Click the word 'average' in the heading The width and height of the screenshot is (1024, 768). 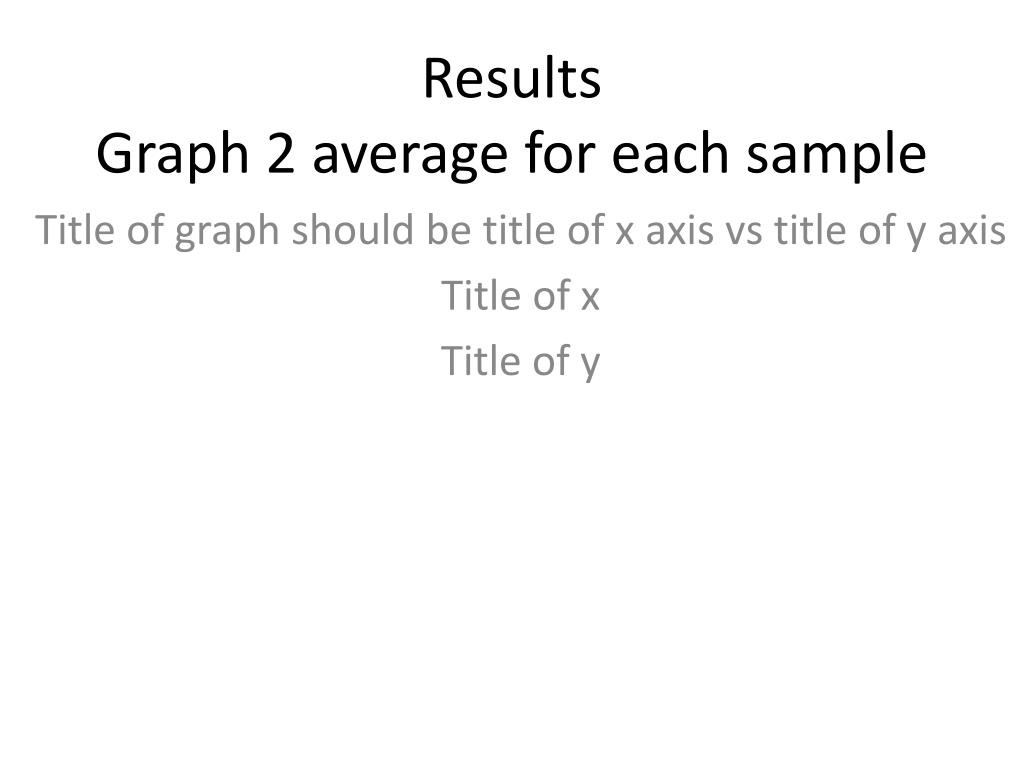click(410, 157)
